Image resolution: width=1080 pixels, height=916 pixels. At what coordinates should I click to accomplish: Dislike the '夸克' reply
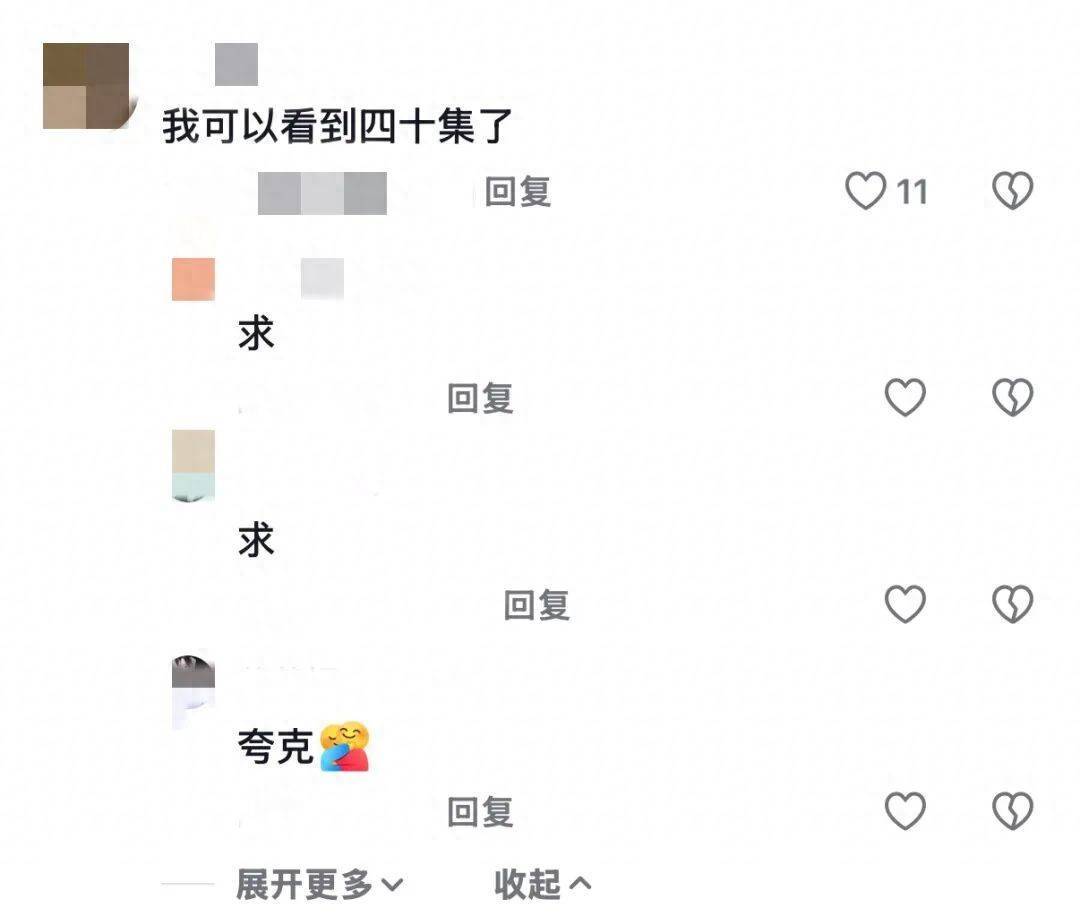point(1012,811)
